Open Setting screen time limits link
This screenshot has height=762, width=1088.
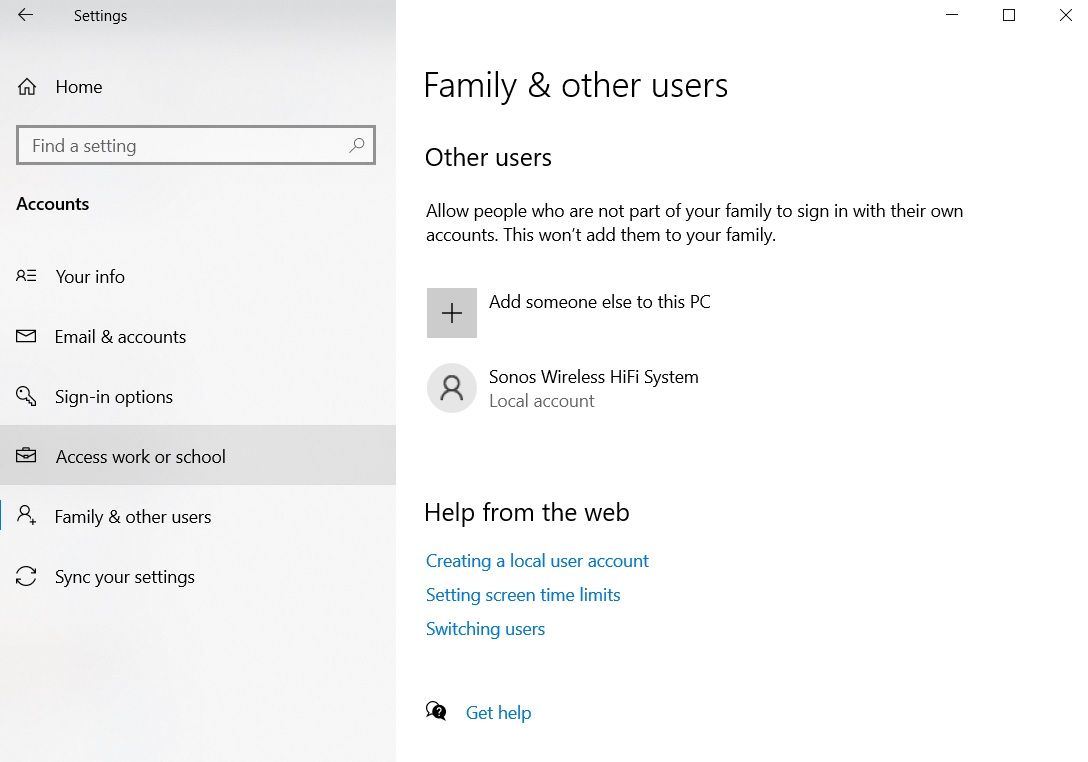tap(523, 595)
